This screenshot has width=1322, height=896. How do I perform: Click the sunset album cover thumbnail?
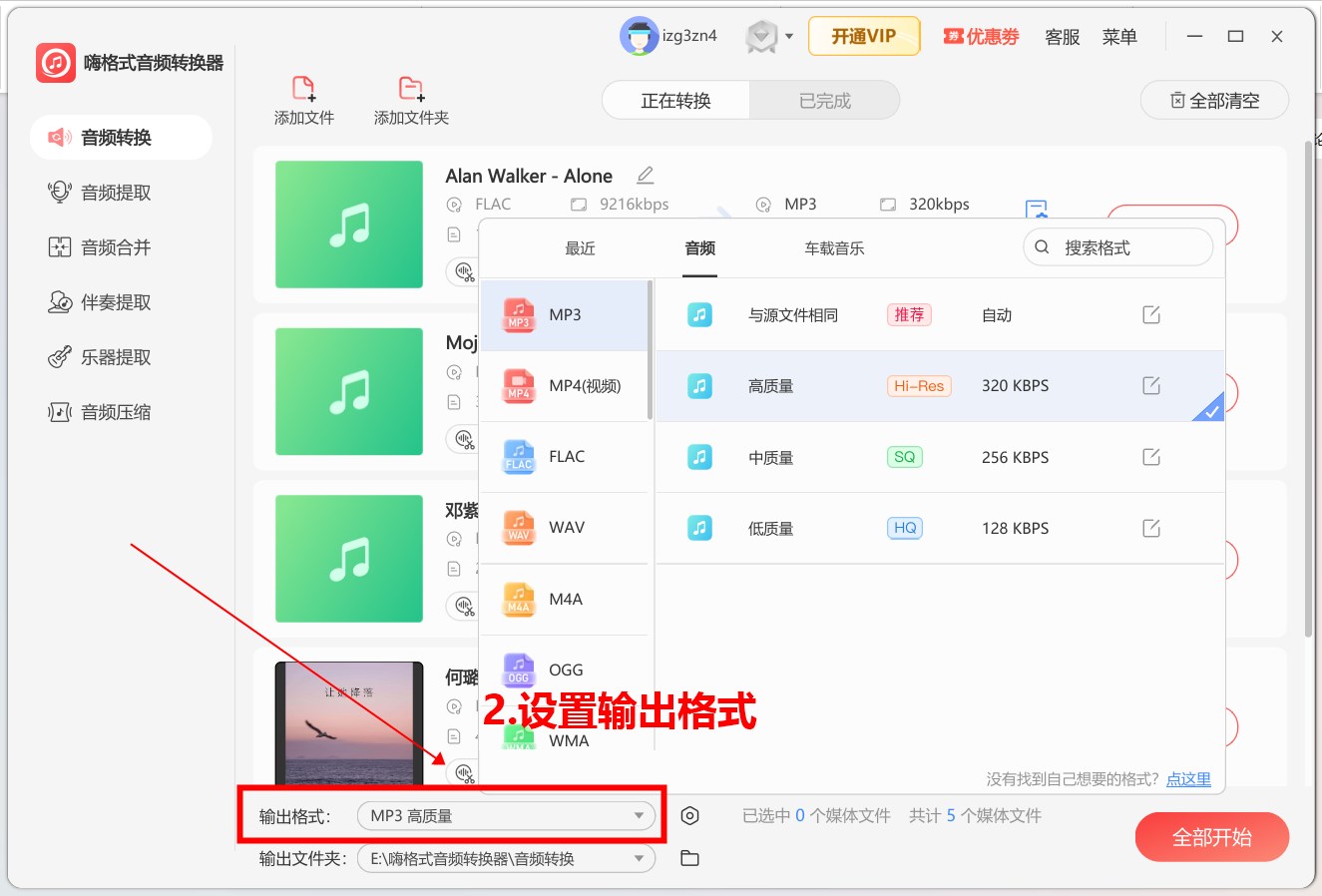[349, 725]
